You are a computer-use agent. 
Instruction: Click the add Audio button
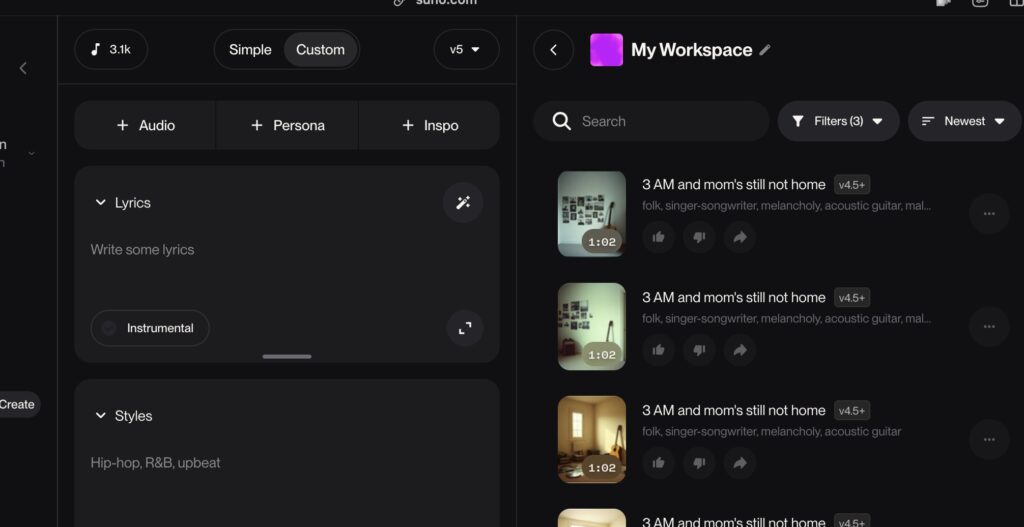pyautogui.click(x=146, y=125)
